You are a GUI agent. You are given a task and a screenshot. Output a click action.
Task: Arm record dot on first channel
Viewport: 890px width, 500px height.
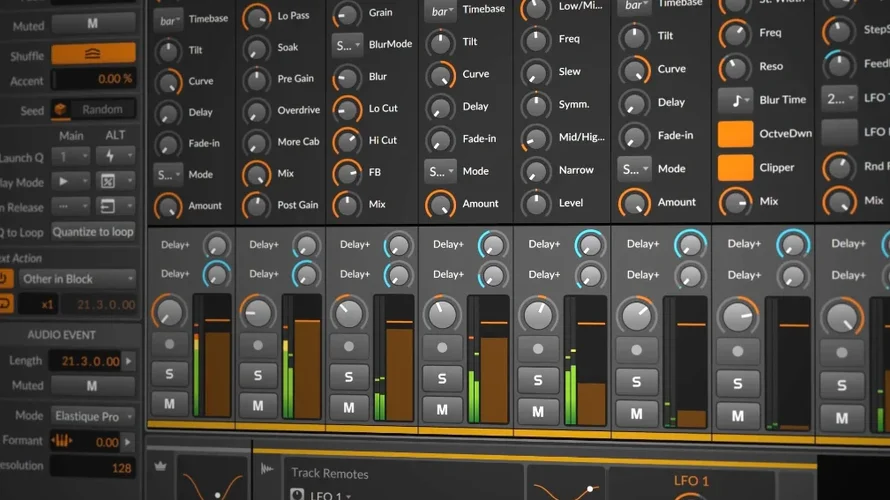point(169,344)
